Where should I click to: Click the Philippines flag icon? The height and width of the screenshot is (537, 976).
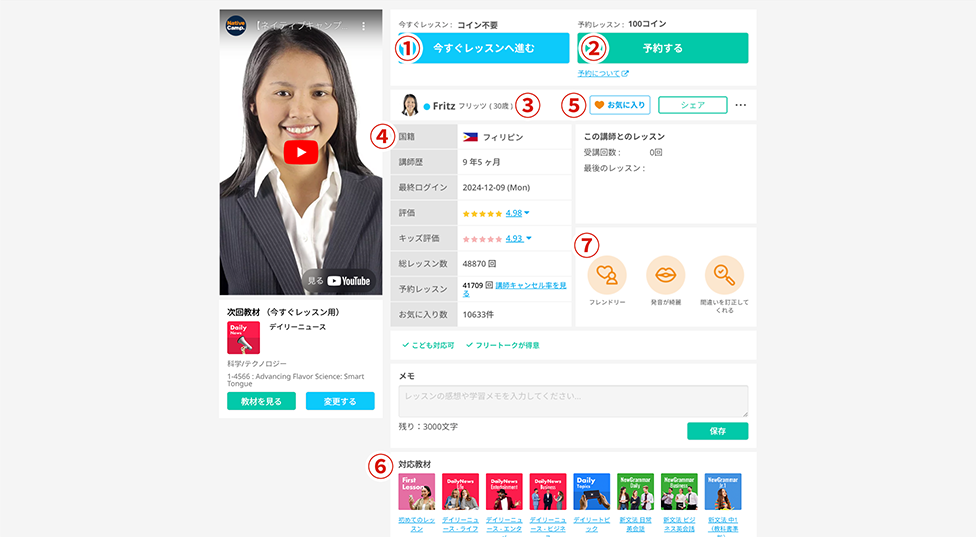pos(471,137)
